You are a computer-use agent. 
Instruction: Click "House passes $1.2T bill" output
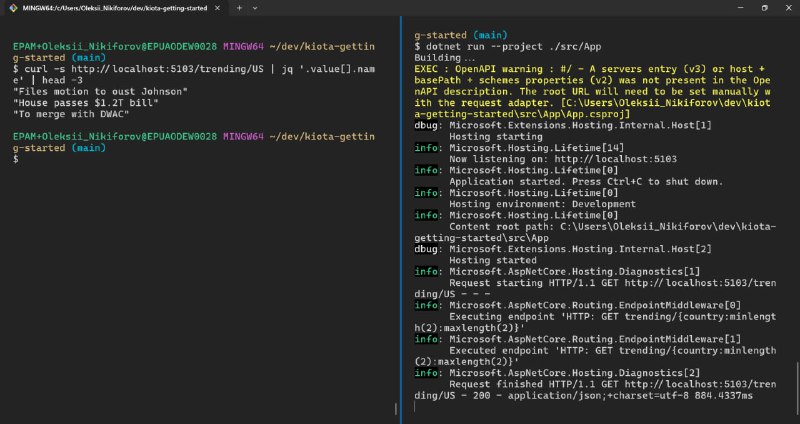(86, 103)
